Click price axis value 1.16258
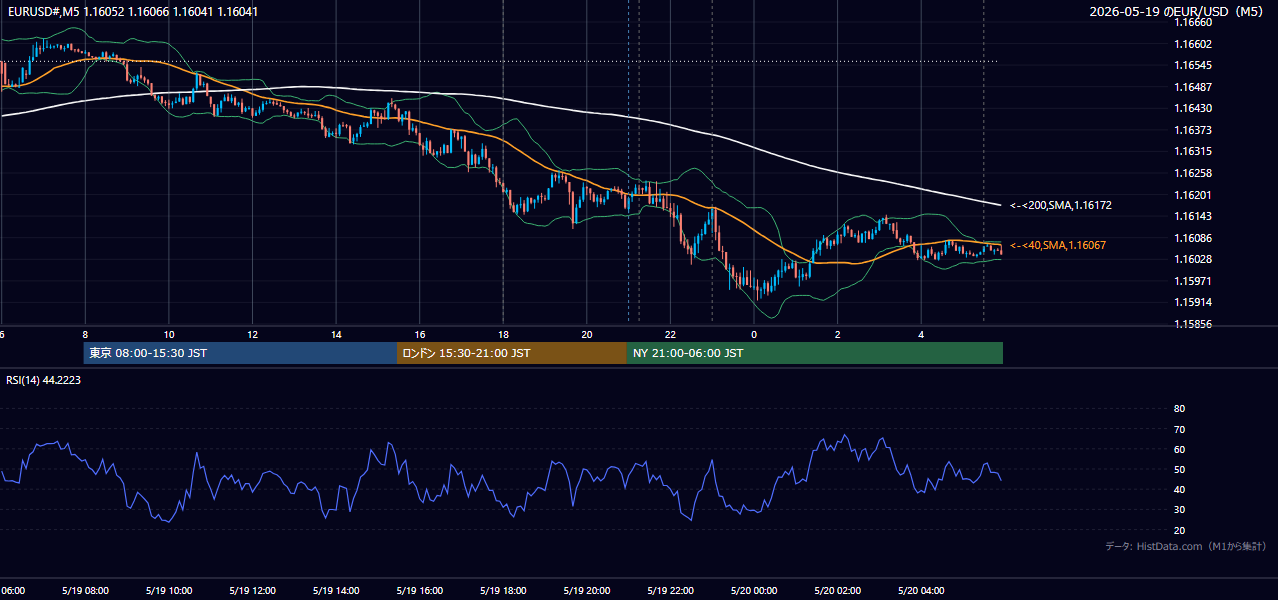Image resolution: width=1278 pixels, height=600 pixels. click(1193, 173)
